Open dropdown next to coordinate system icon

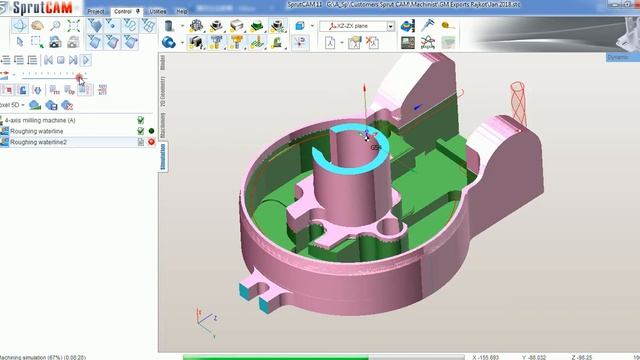point(342,42)
